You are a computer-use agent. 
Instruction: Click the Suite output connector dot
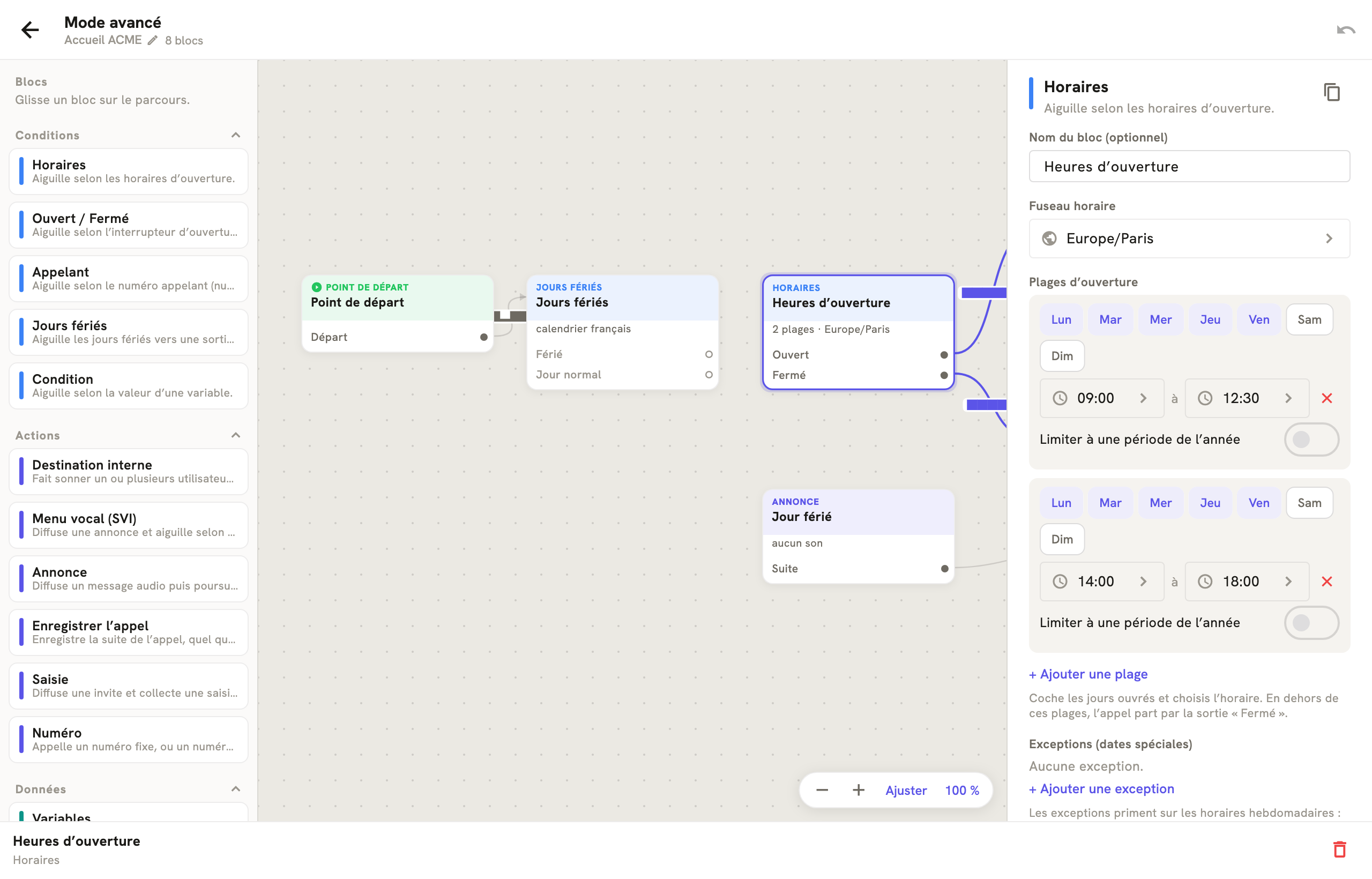pyautogui.click(x=944, y=569)
